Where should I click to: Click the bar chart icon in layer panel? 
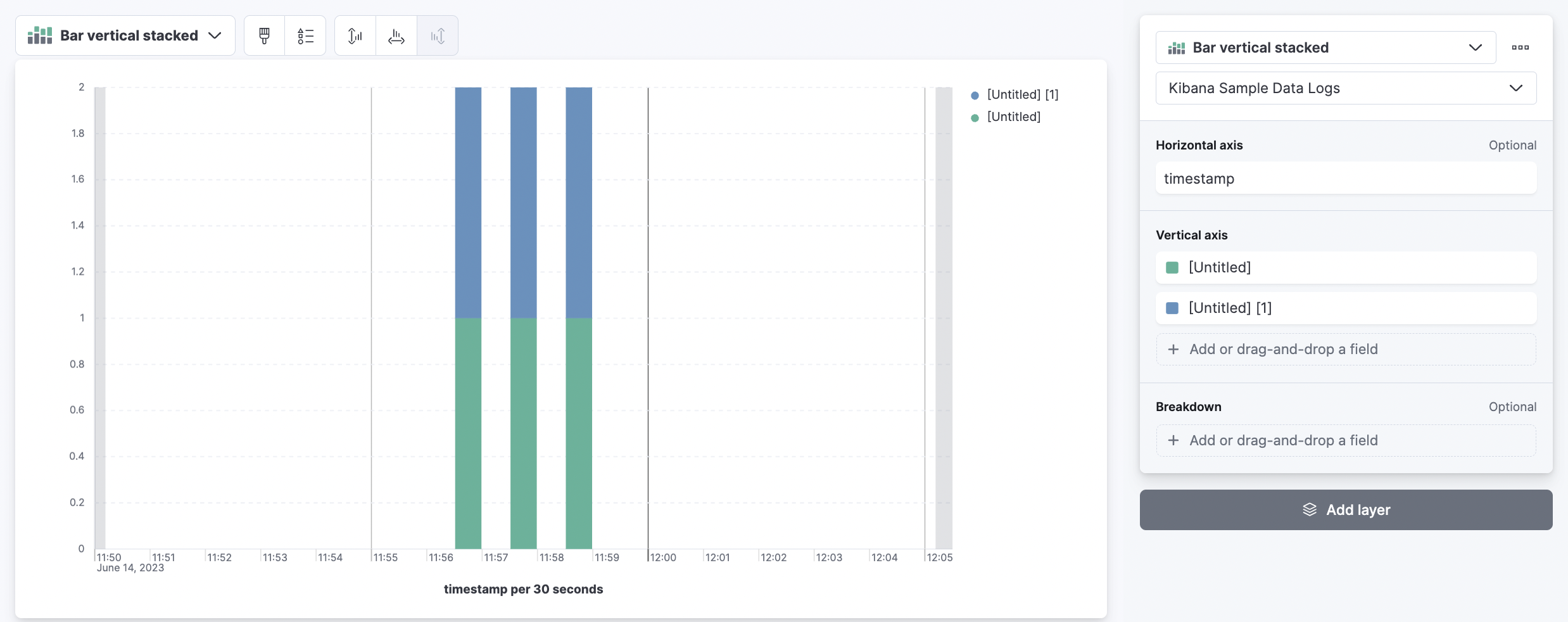[1177, 48]
